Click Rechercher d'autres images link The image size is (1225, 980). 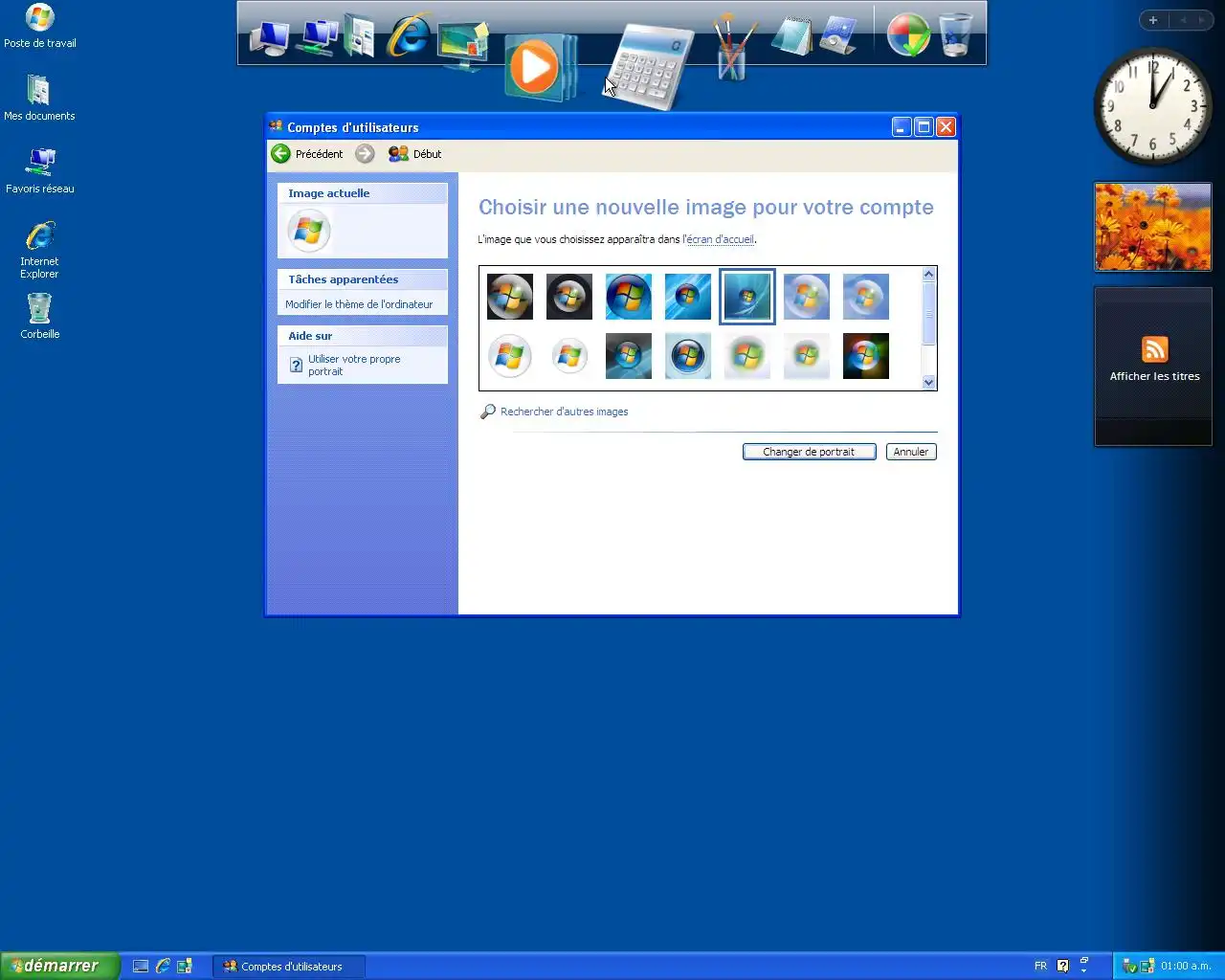pyautogui.click(x=565, y=412)
